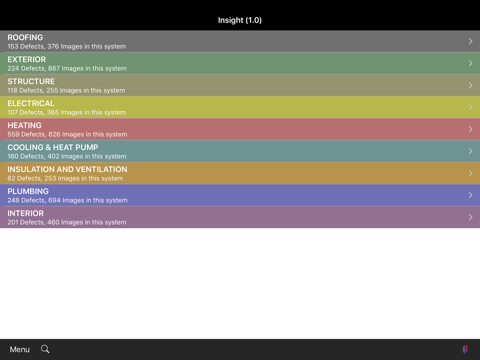
Task: Click the '118 Defects' subtitle under STRUCTURE
Action: pyautogui.click(x=66, y=91)
